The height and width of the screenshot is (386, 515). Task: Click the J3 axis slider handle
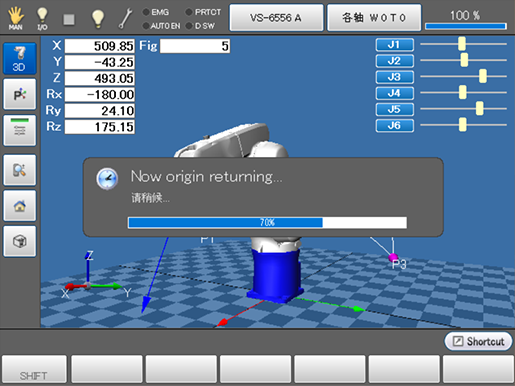point(482,76)
